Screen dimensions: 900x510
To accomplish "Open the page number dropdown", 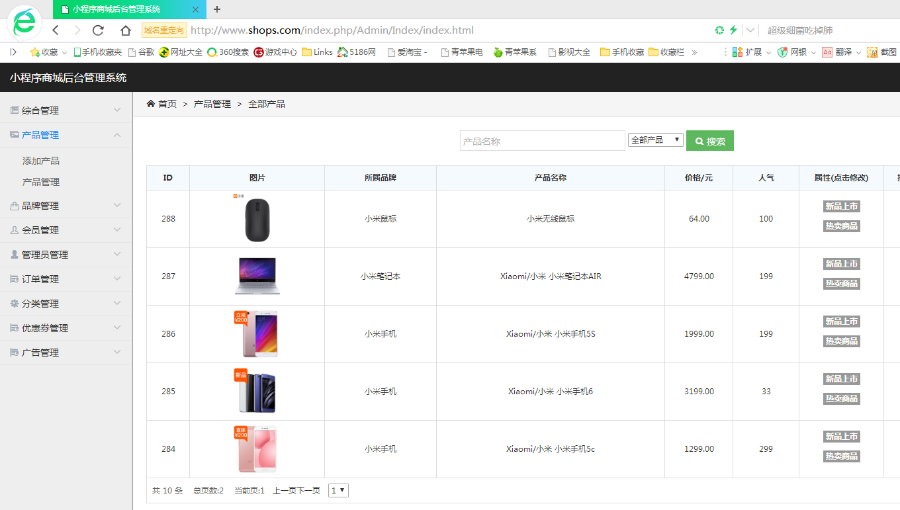I will tap(339, 490).
